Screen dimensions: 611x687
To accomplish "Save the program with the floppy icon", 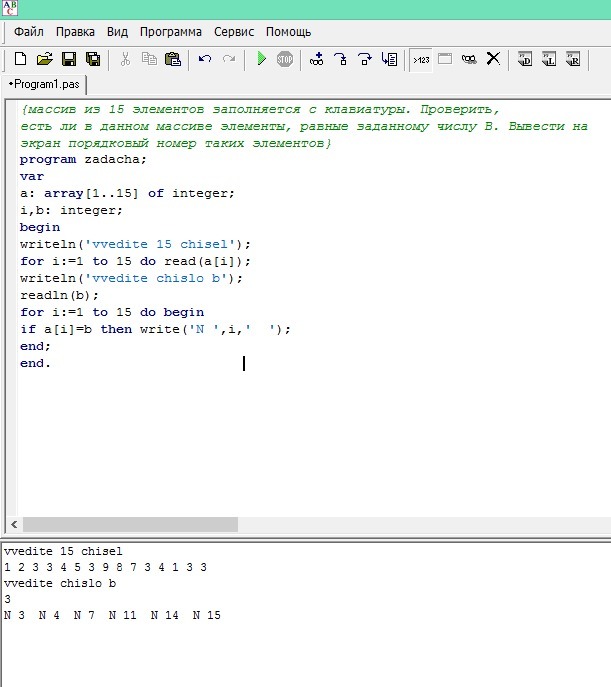I will tap(69, 59).
